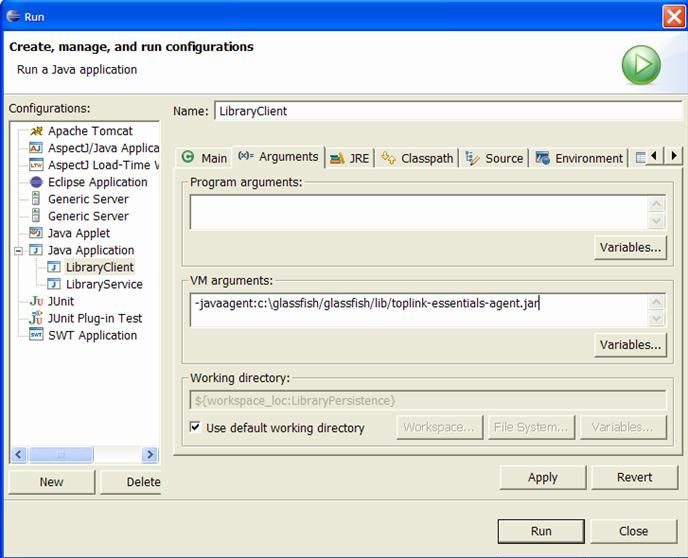Image resolution: width=688 pixels, height=558 pixels.
Task: Select the Java Applet icon
Action: point(37,233)
